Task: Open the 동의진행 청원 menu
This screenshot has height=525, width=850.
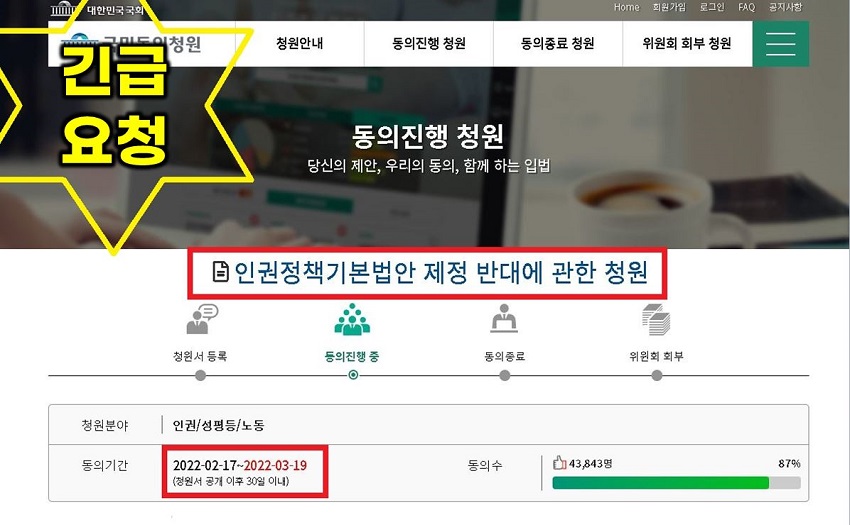Action: click(429, 44)
